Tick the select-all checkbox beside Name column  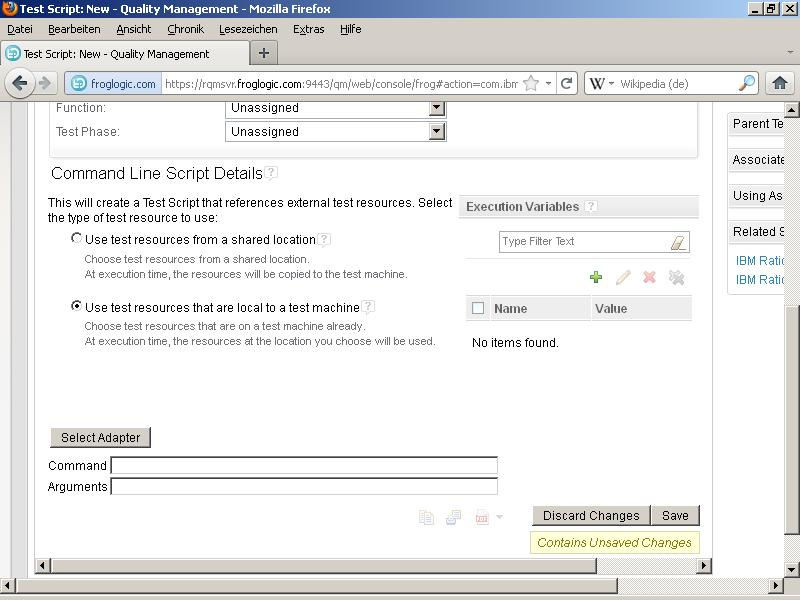478,308
